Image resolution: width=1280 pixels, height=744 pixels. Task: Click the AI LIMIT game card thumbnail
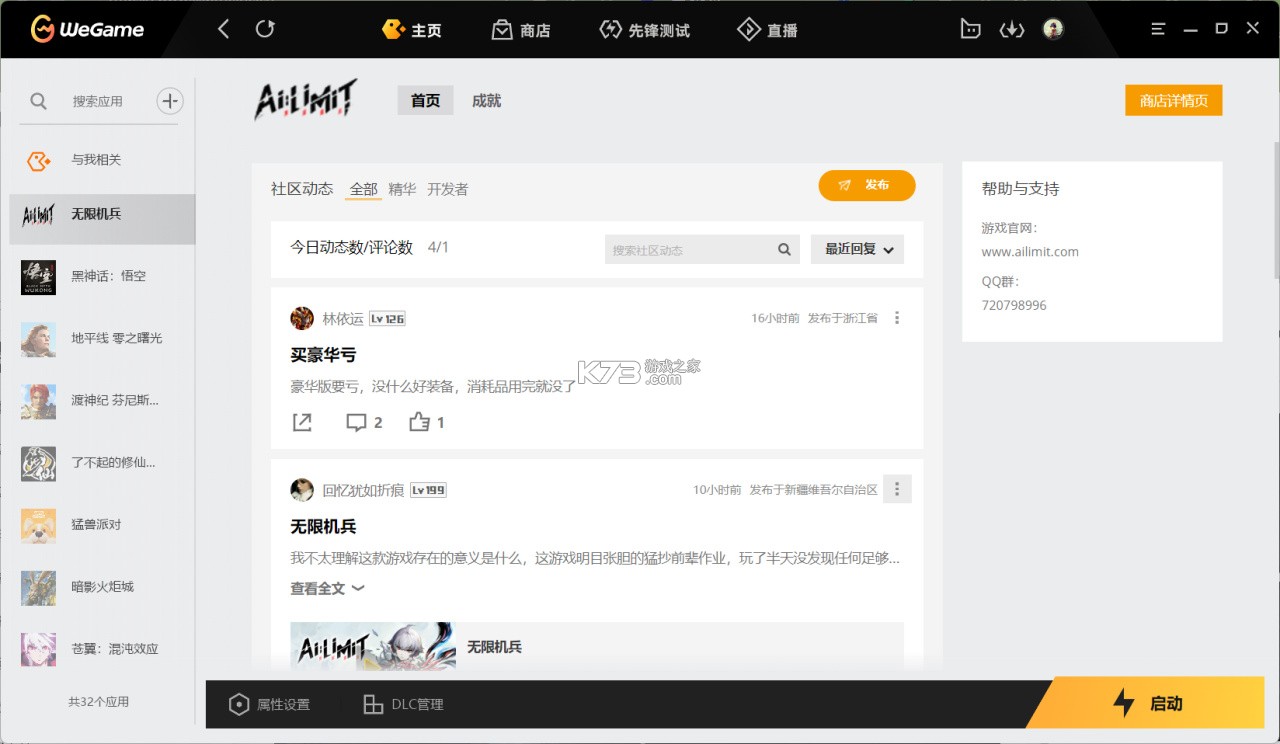tap(373, 646)
